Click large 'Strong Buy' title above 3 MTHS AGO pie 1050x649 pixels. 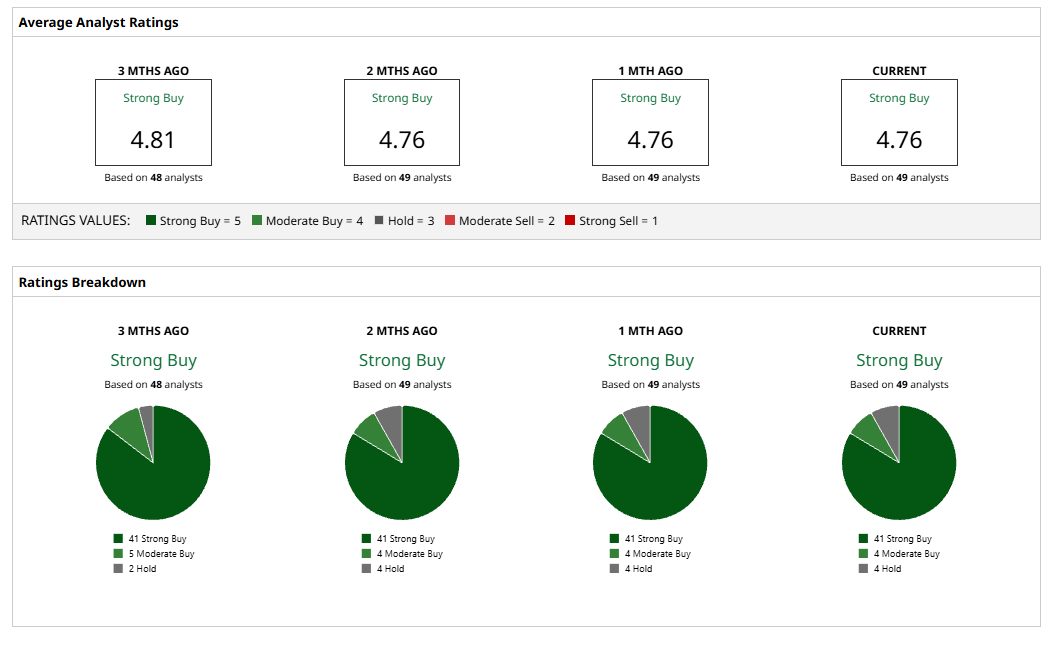click(153, 360)
